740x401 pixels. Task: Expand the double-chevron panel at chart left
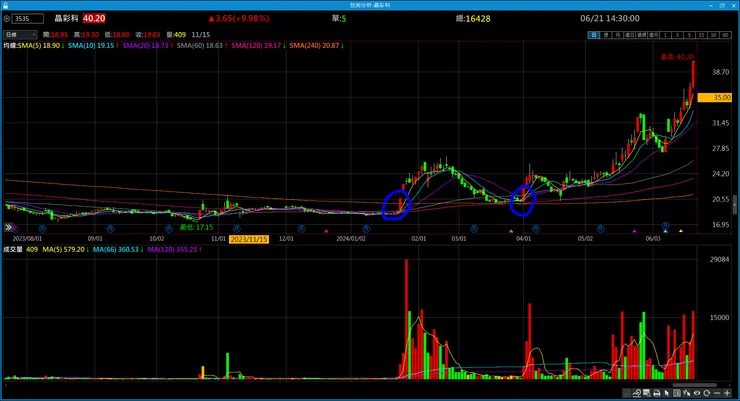pyautogui.click(x=8, y=227)
